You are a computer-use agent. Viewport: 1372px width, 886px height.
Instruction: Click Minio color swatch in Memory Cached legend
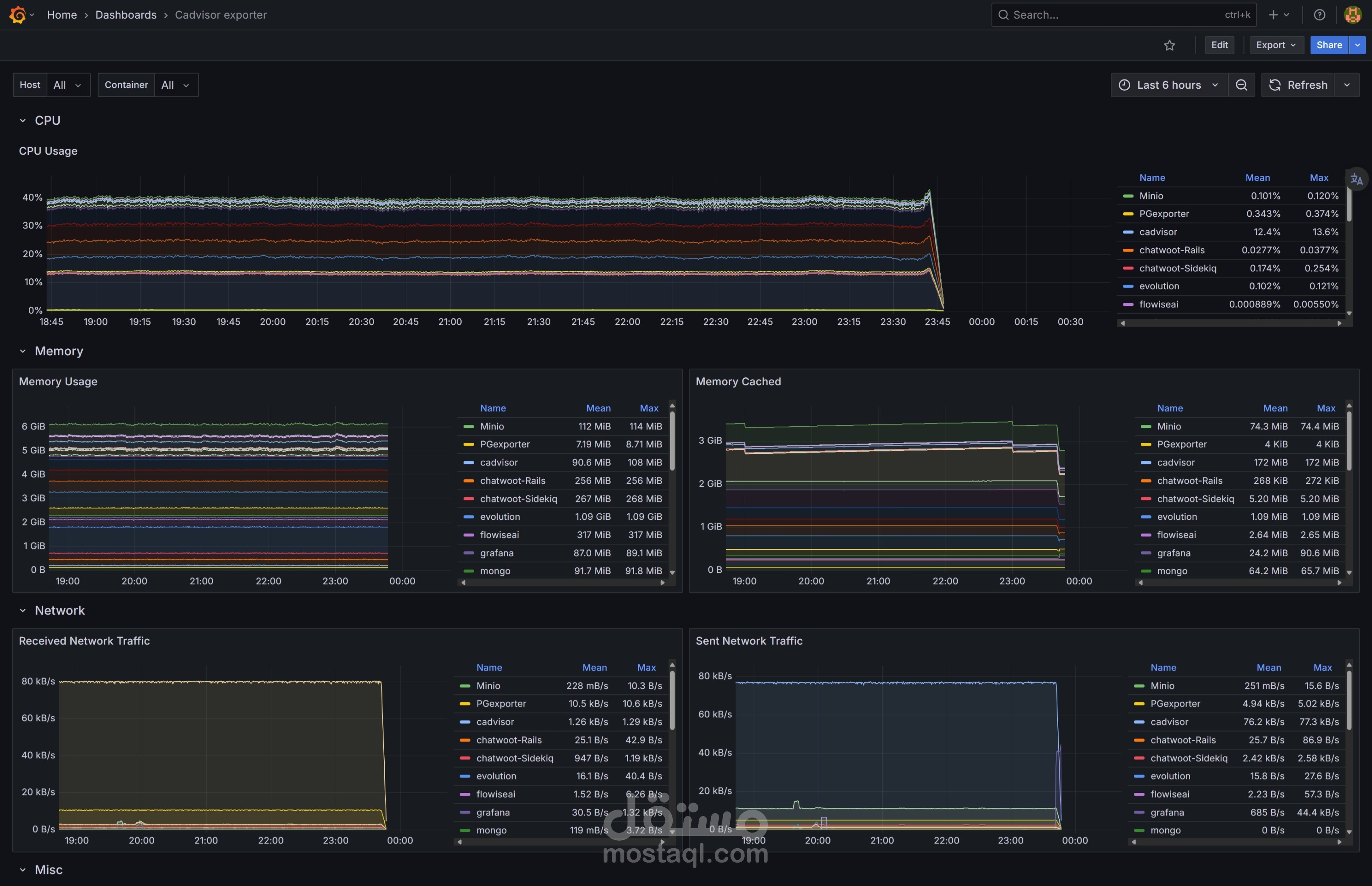point(1146,426)
